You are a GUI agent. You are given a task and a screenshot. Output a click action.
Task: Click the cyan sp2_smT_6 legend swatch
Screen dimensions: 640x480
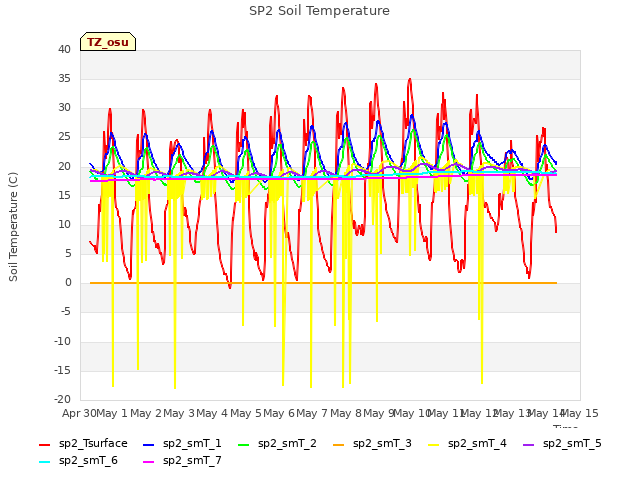coord(44,462)
